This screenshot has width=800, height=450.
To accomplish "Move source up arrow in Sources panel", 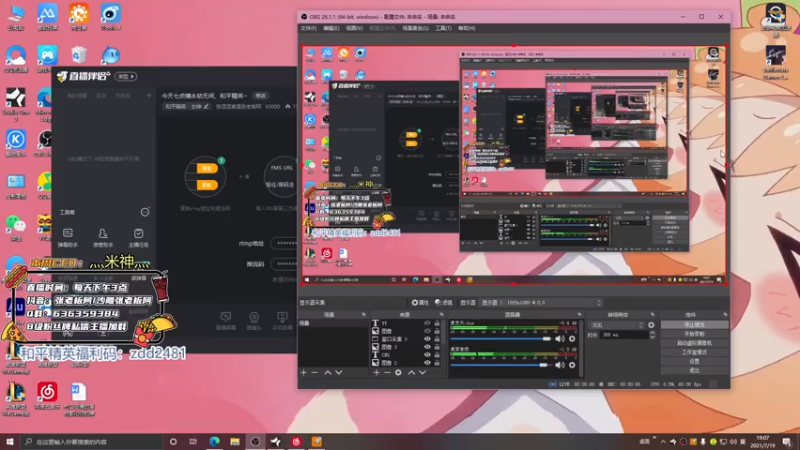I will click(411, 373).
